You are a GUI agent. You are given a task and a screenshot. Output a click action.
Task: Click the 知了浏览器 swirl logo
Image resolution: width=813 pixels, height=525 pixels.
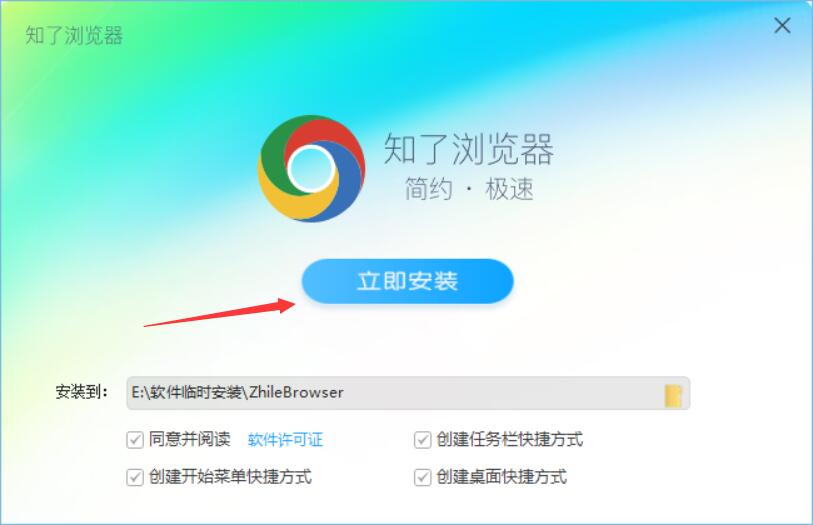pyautogui.click(x=312, y=169)
